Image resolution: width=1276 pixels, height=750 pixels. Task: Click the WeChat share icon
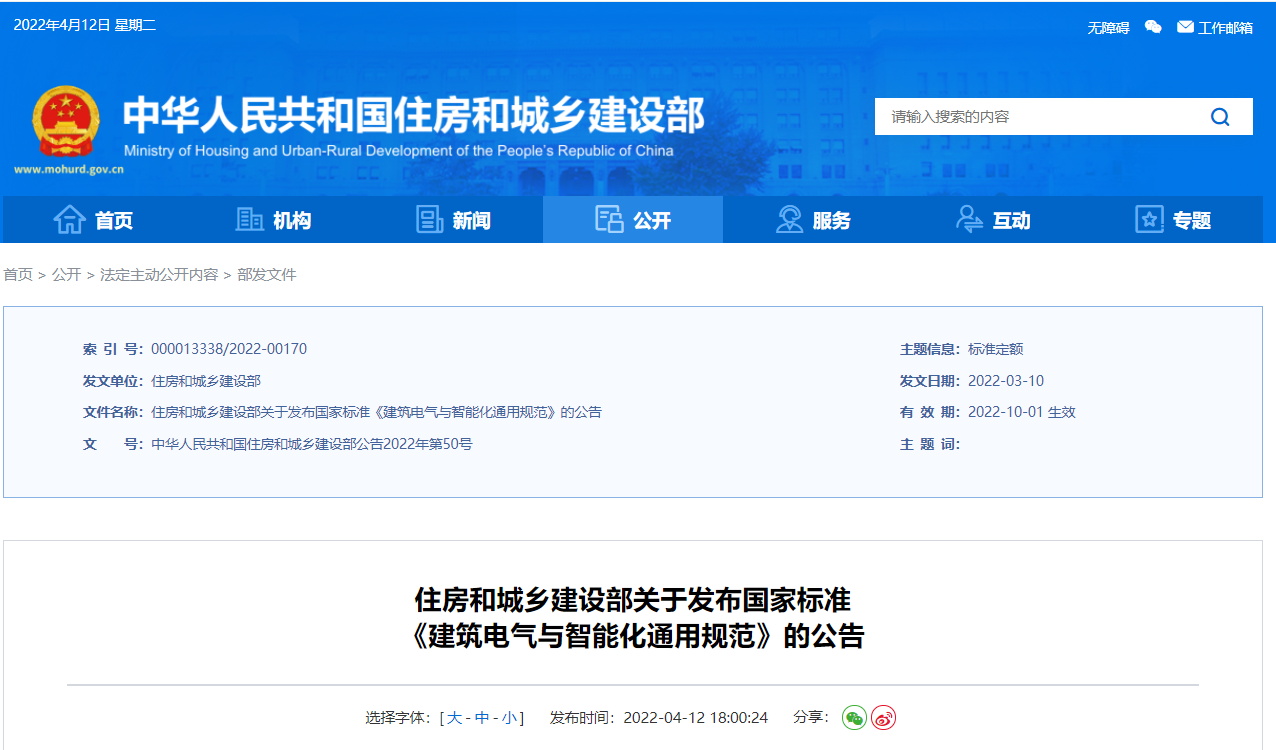[853, 717]
